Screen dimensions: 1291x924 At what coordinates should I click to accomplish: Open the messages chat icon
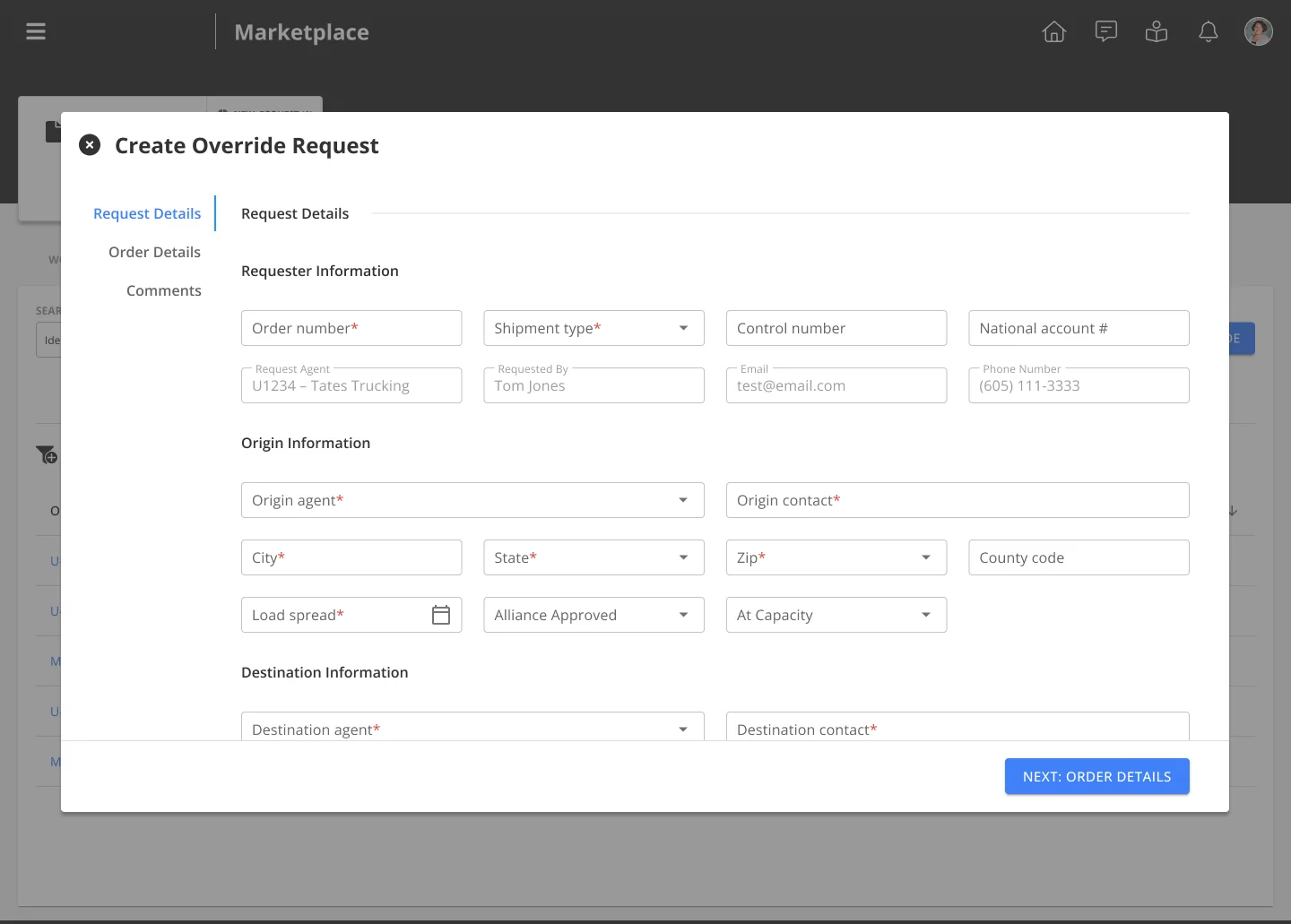(x=1106, y=32)
